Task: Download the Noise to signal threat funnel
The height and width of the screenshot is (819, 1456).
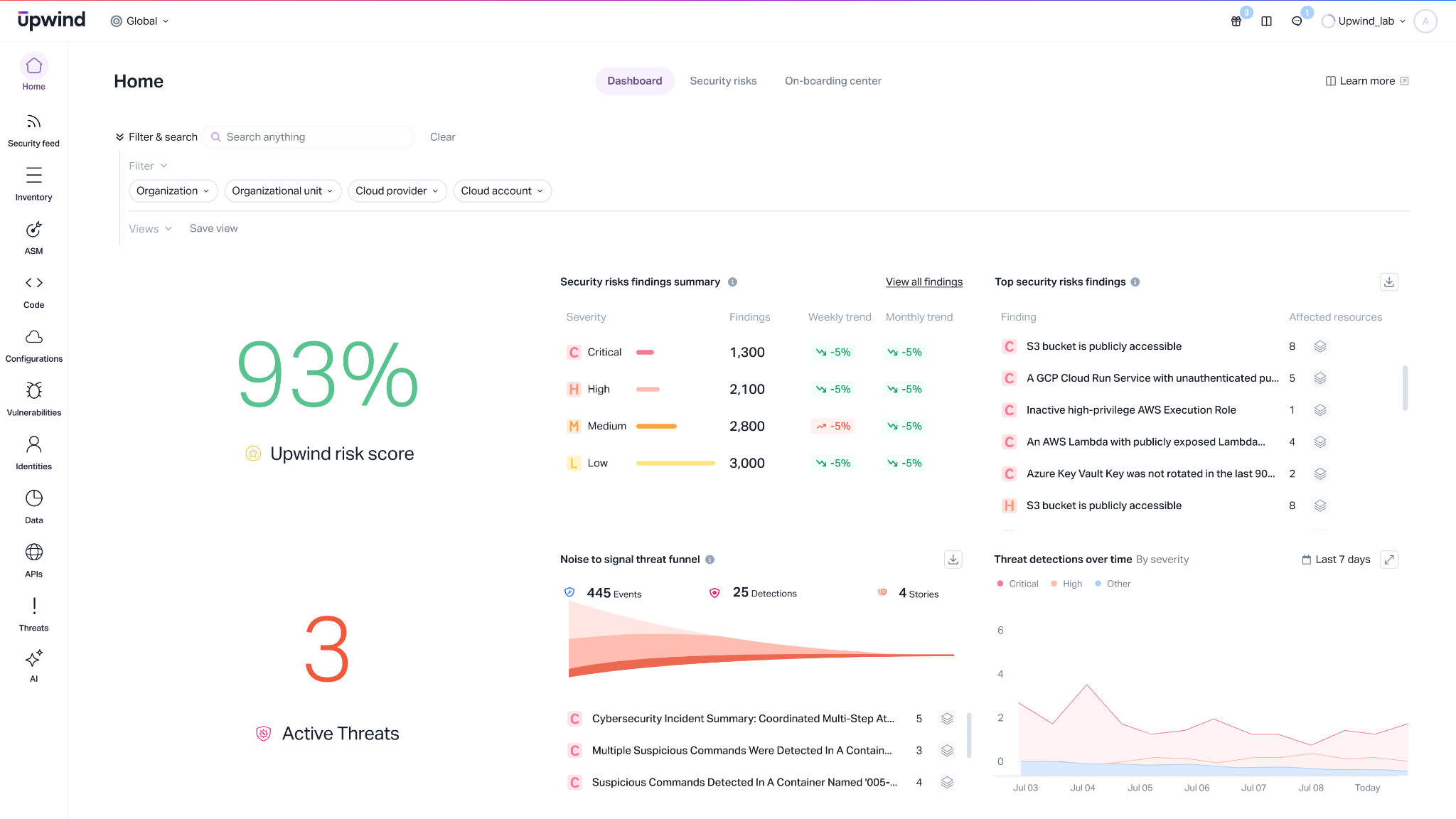Action: (953, 560)
